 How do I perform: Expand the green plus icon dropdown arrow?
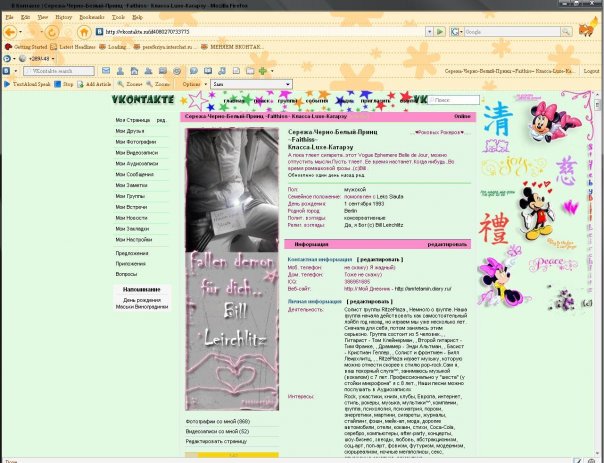(272, 71)
